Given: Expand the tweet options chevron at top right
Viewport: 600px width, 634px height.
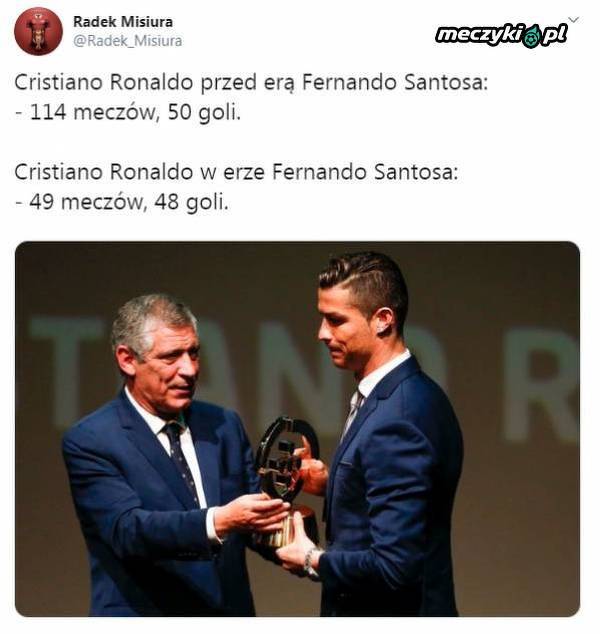Looking at the screenshot, I should click(x=573, y=20).
